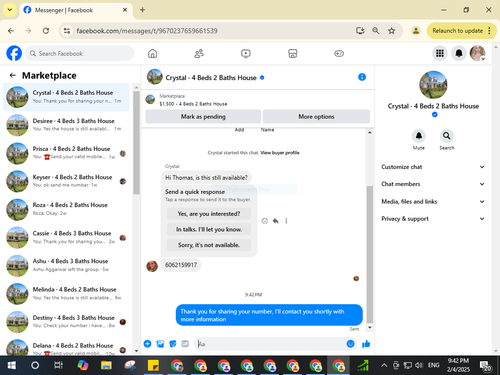Open emoji picker in message box
500x375 pixels.
(x=350, y=344)
